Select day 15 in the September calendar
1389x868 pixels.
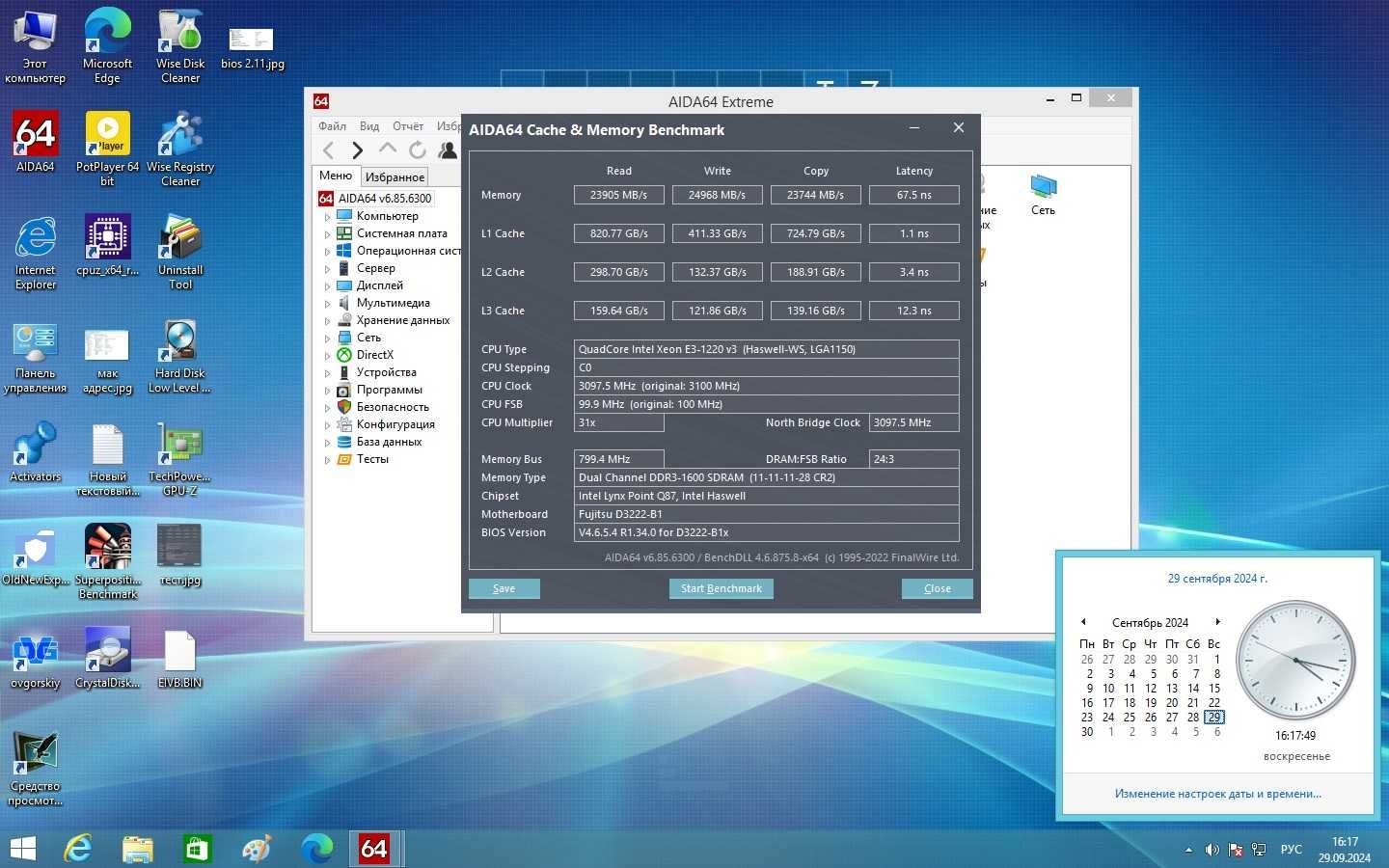coord(1214,689)
